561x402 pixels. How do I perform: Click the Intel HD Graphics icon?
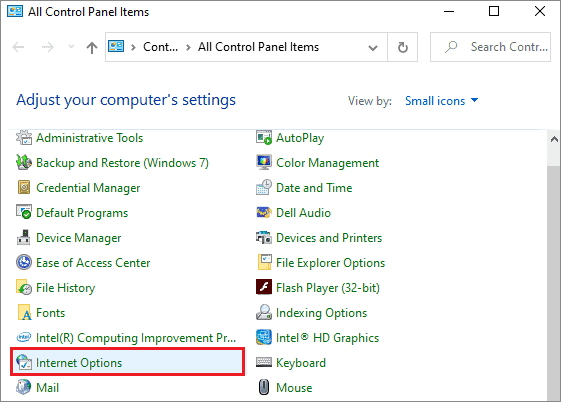point(264,337)
